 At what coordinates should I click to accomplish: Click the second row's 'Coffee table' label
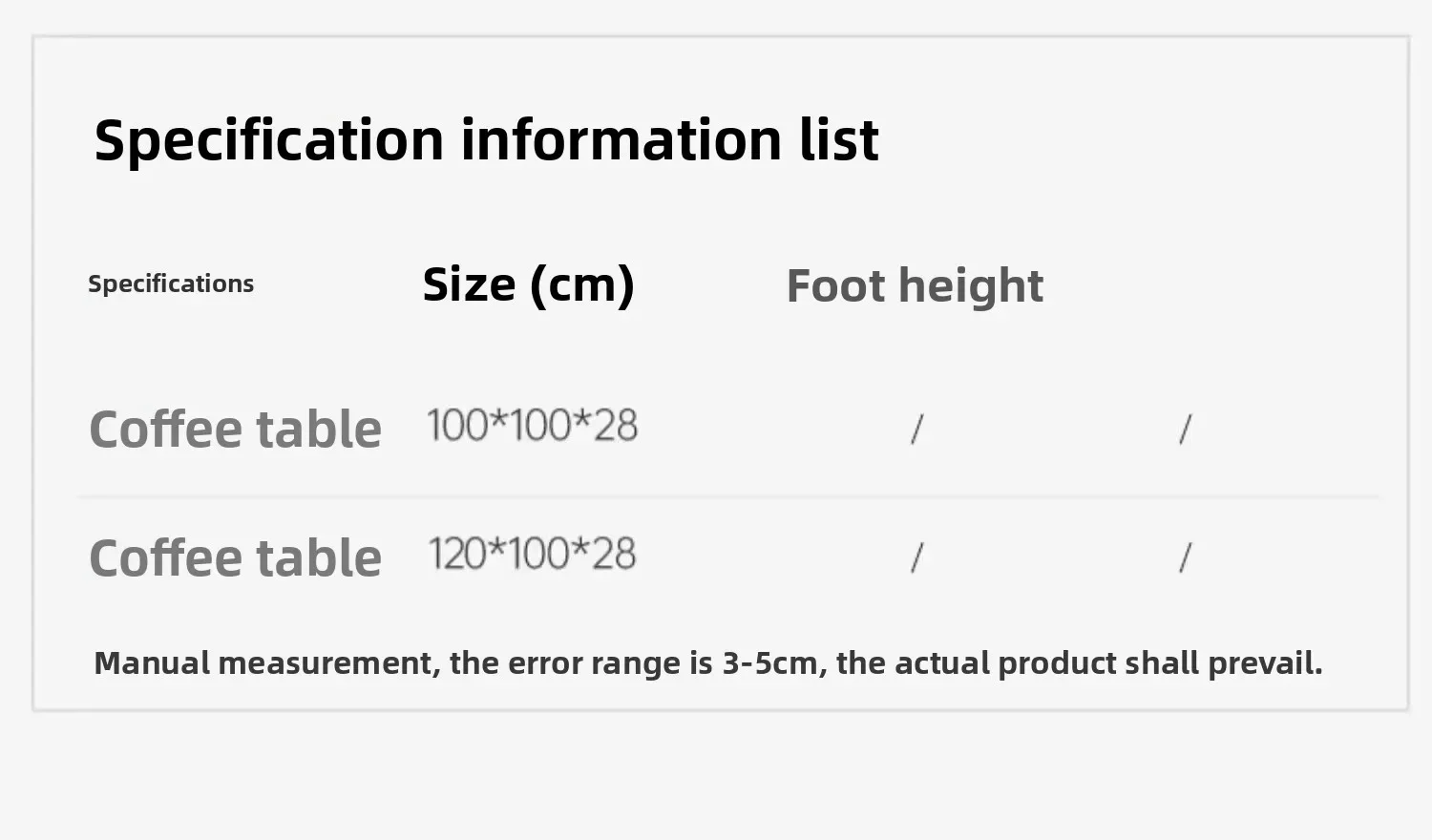(x=235, y=558)
